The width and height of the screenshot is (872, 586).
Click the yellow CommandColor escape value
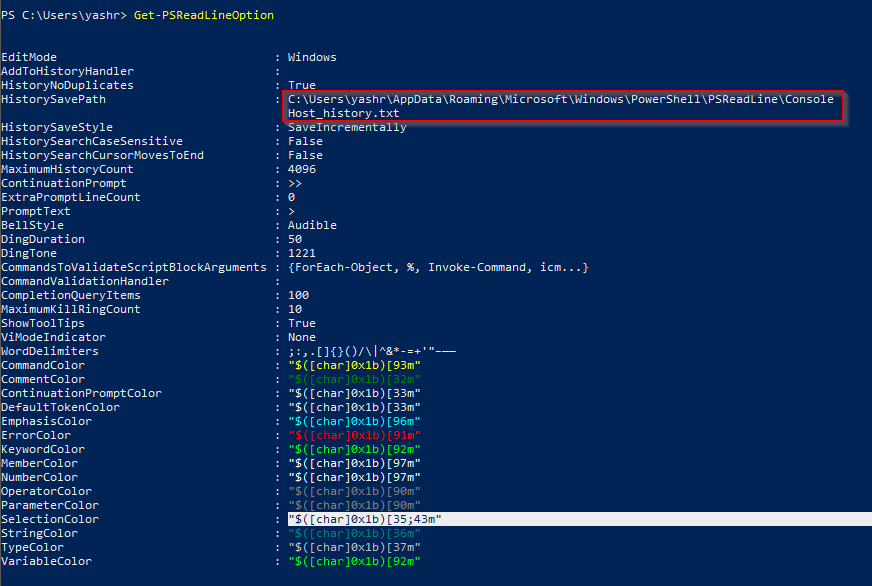pos(354,366)
